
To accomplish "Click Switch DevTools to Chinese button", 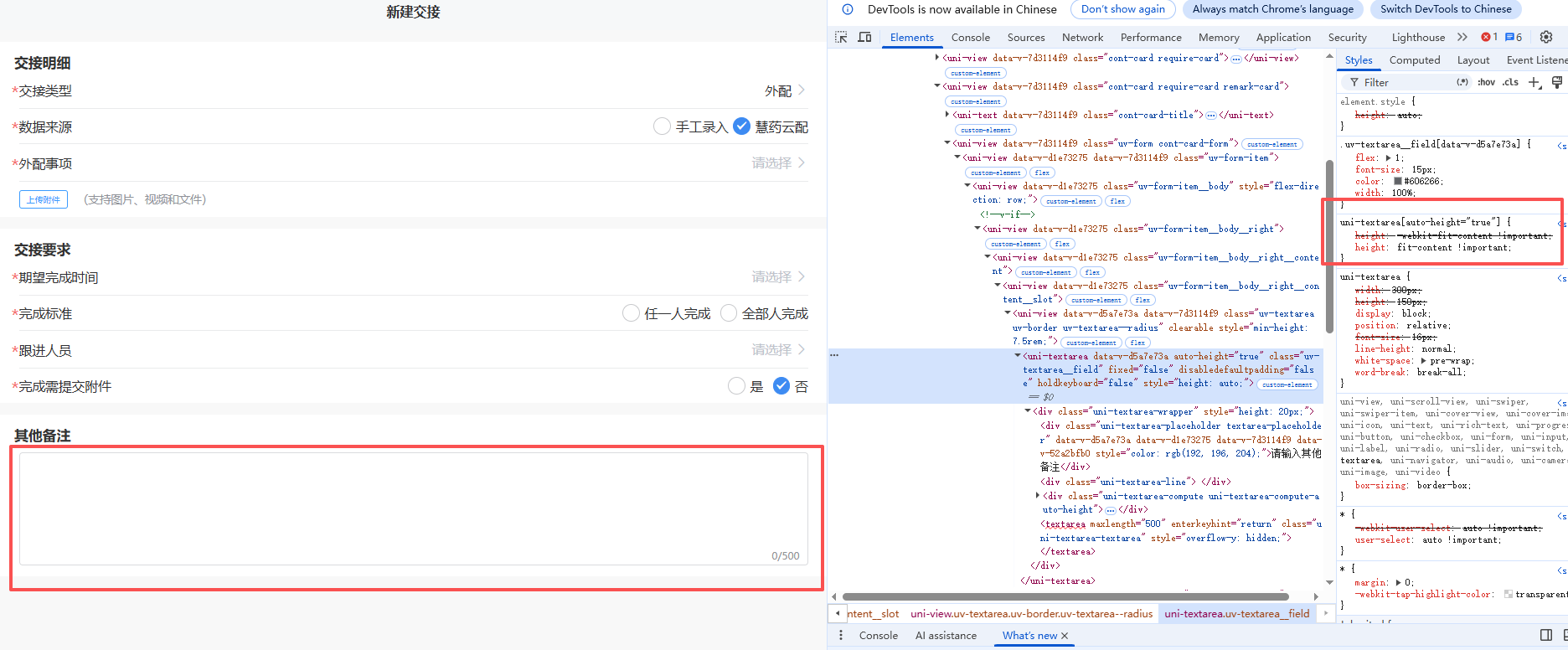I will pyautogui.click(x=1446, y=9).
